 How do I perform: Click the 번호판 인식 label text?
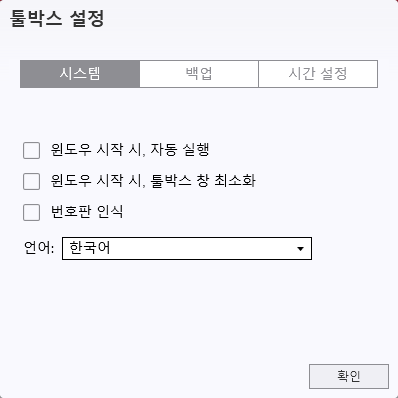click(87, 212)
